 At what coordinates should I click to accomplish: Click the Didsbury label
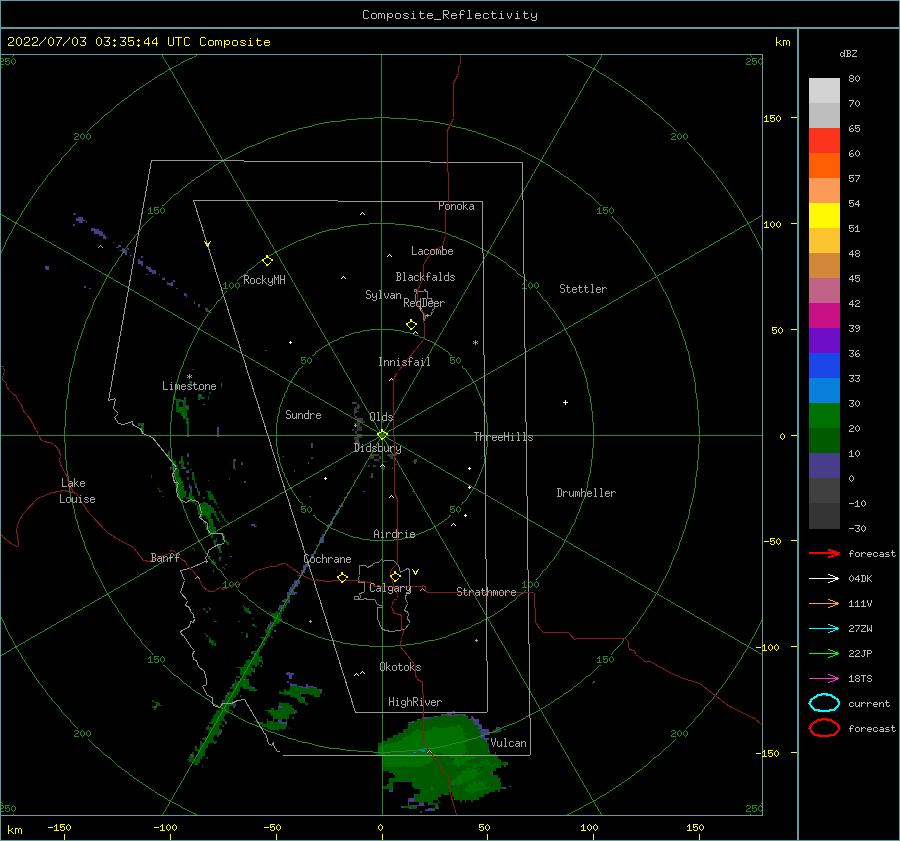[x=378, y=448]
